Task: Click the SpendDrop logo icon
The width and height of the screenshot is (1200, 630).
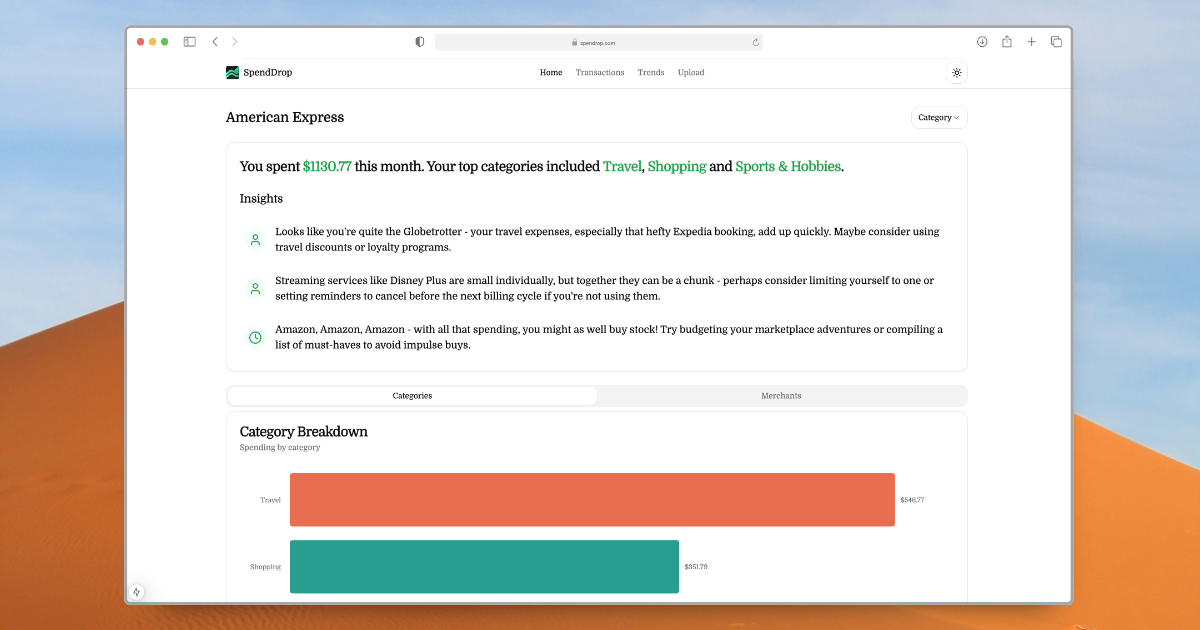Action: point(231,72)
